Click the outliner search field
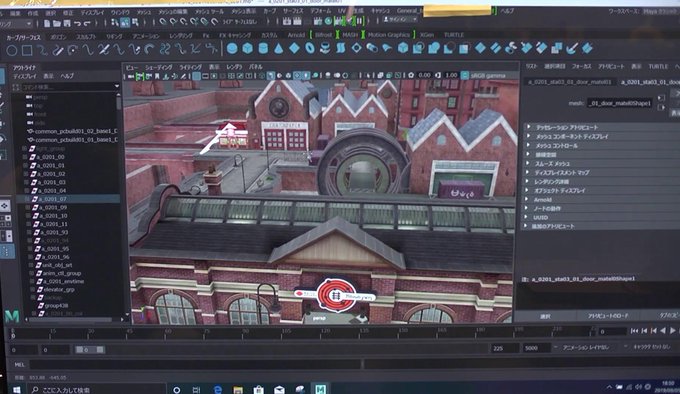Screen dimensions: 680x394 (x=66, y=87)
